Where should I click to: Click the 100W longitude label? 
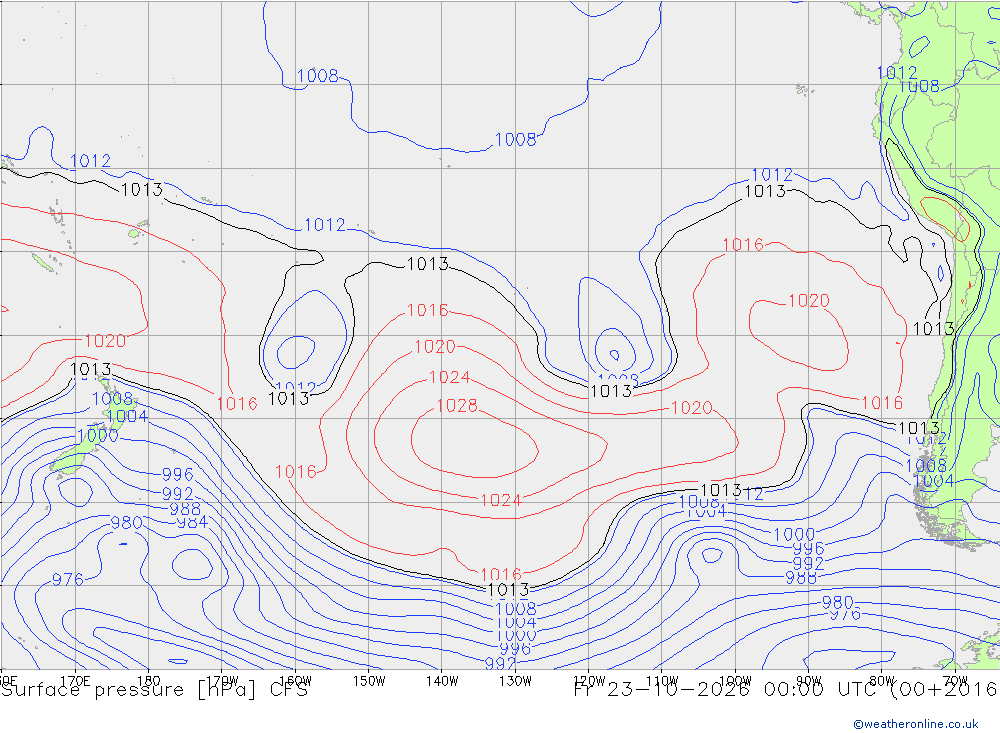pos(735,681)
